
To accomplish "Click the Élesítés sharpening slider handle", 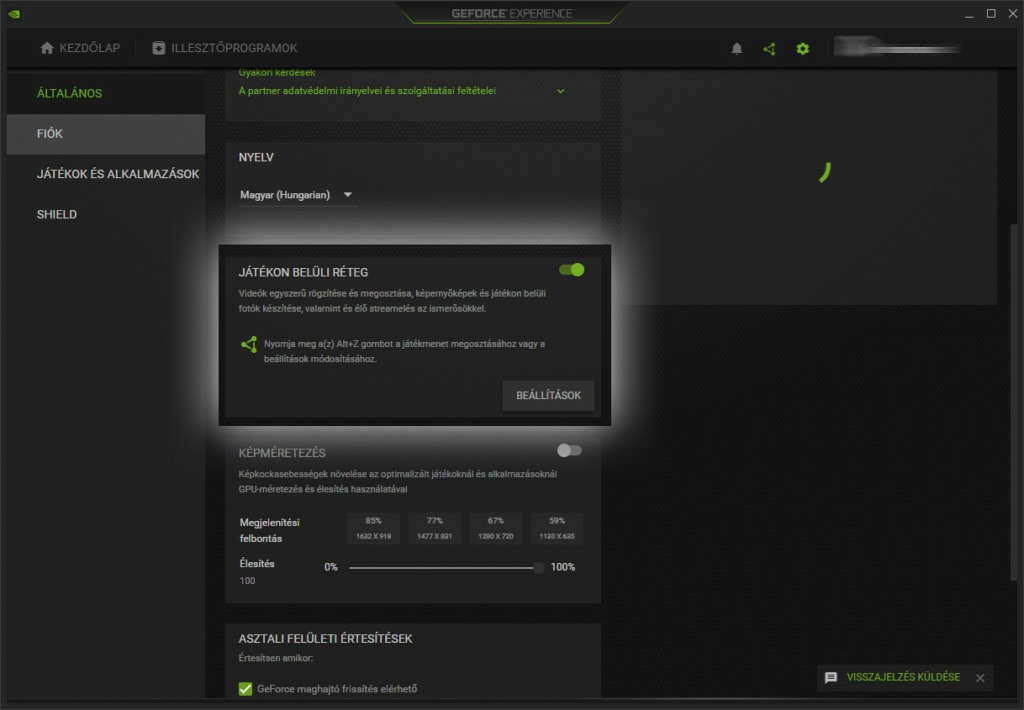I will (538, 568).
